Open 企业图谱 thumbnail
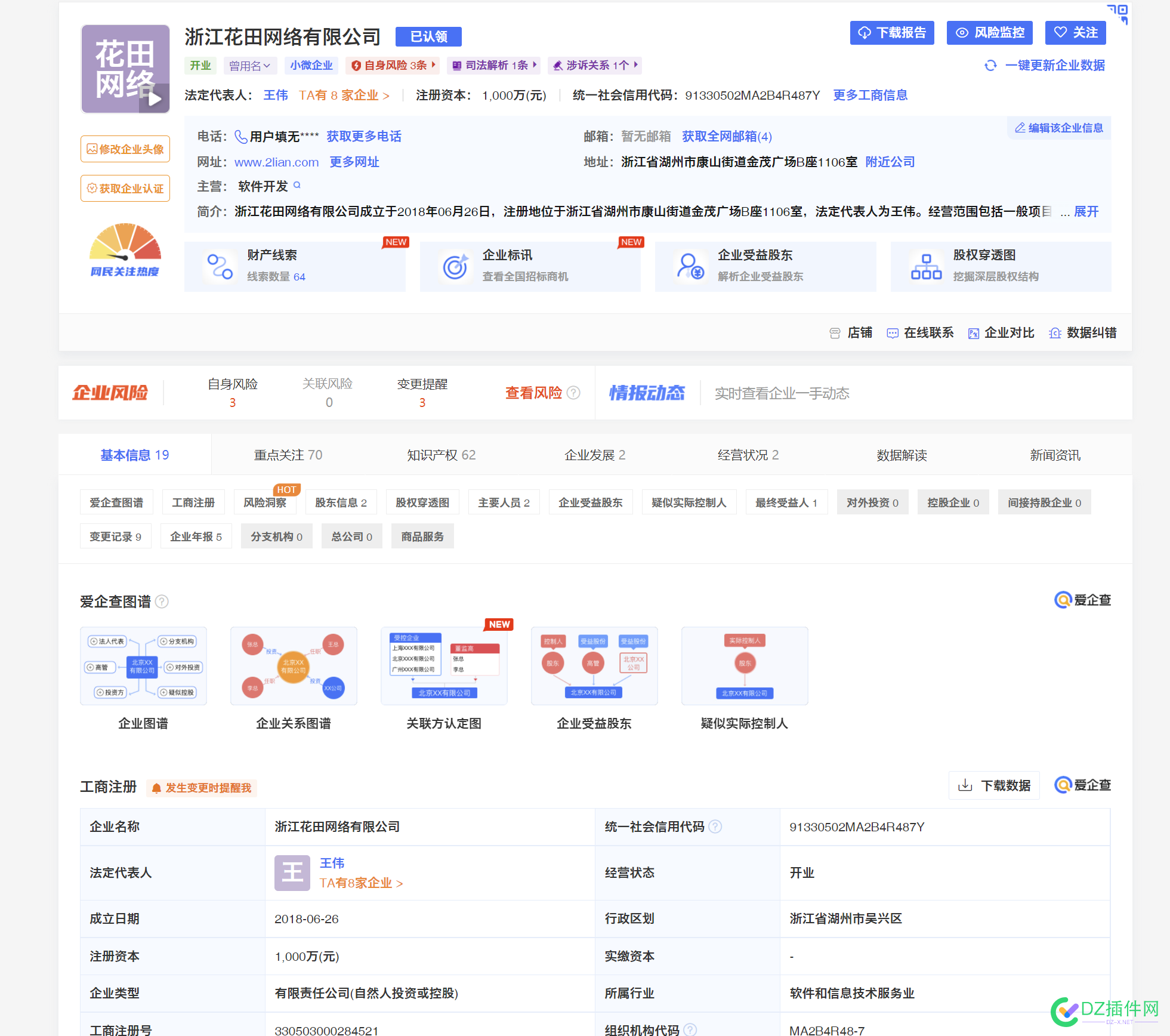This screenshot has width=1170, height=1036. click(143, 666)
